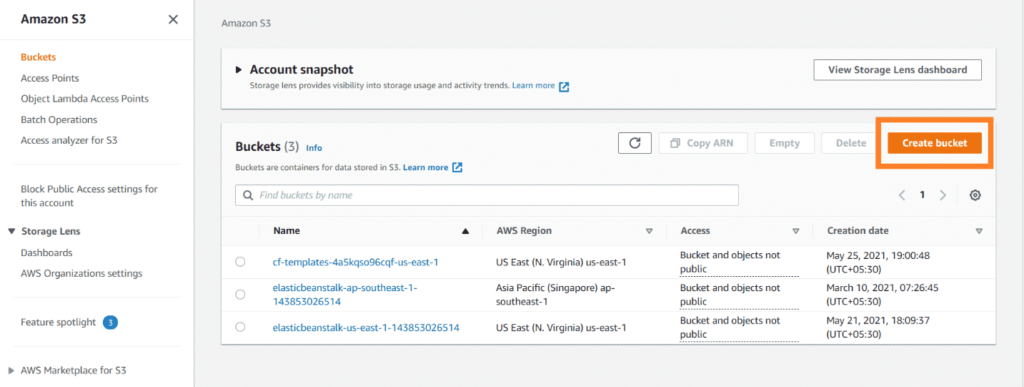The height and width of the screenshot is (387, 1024).
Task: Go to the next page arrow
Action: click(943, 195)
